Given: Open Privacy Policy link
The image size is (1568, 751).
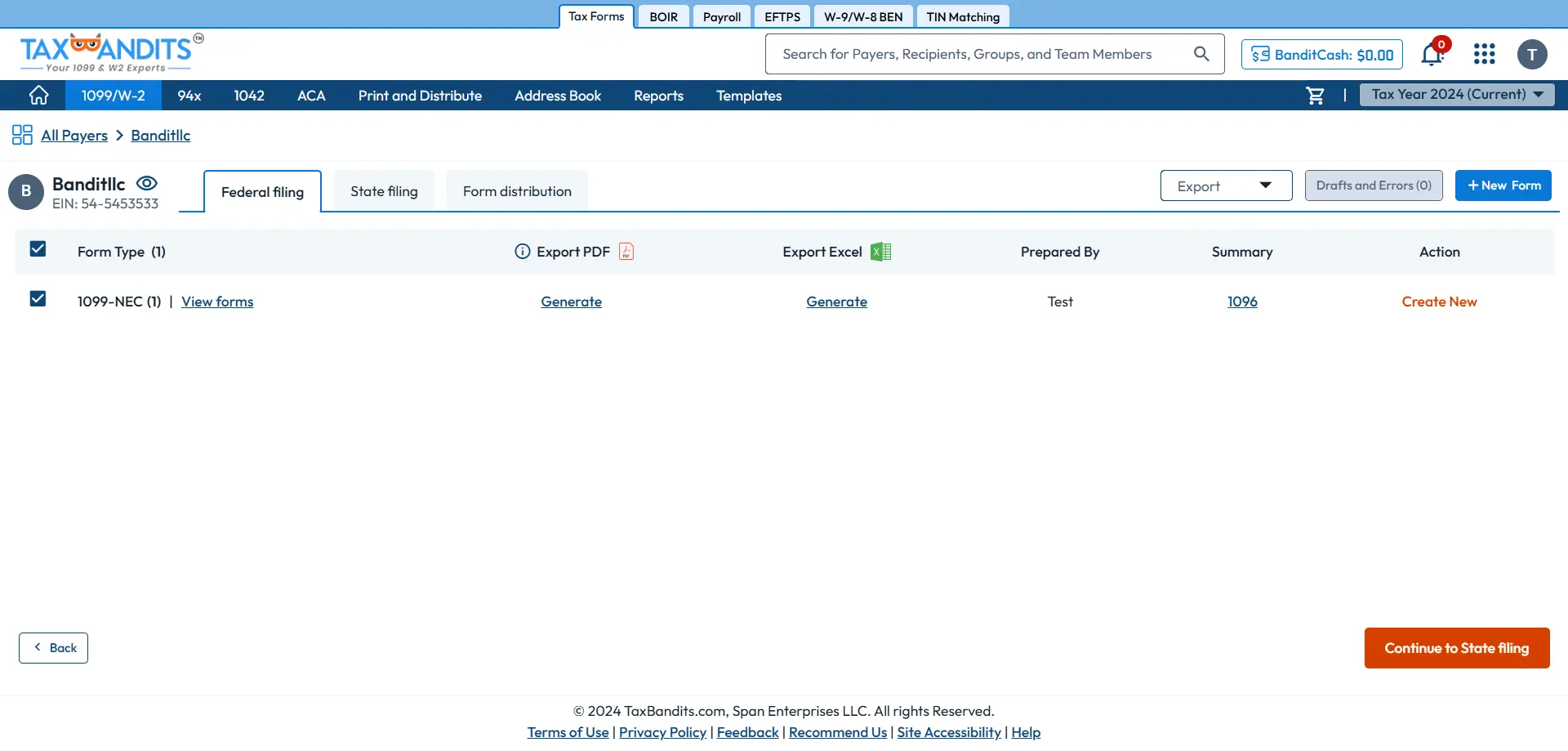Looking at the screenshot, I should pos(662,732).
